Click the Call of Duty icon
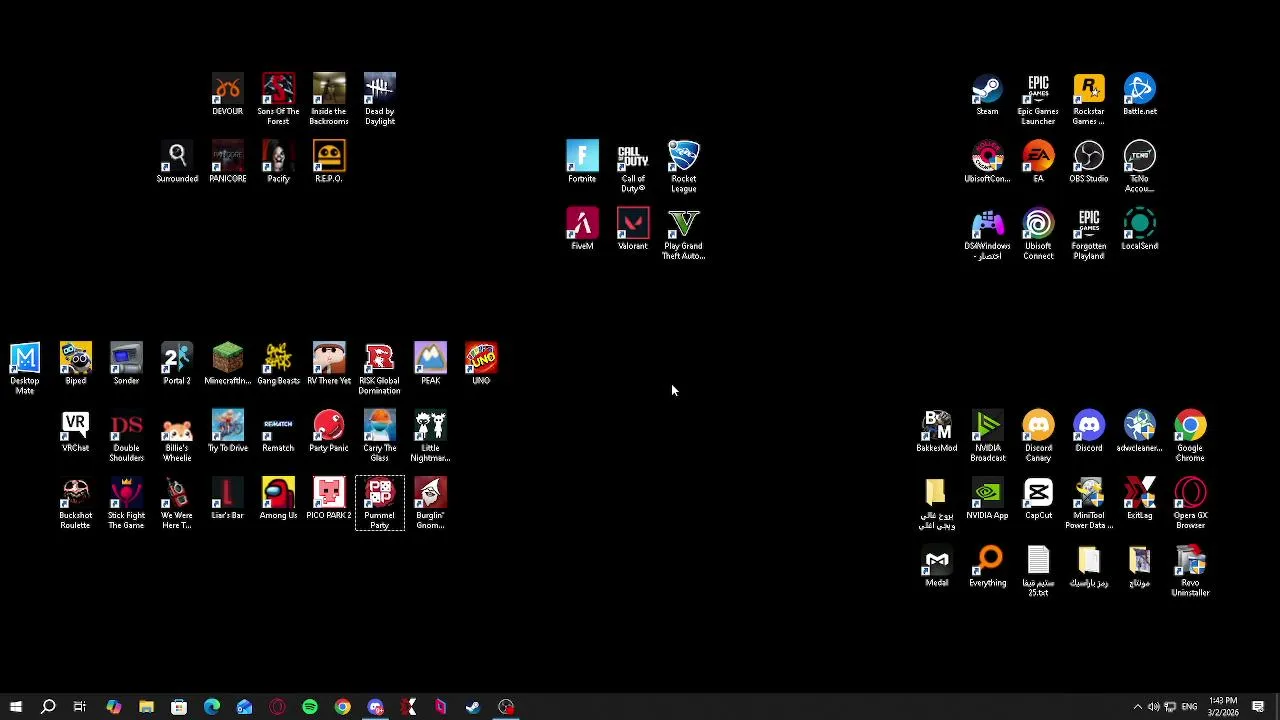Screen dimensions: 1280x720 click(633, 167)
